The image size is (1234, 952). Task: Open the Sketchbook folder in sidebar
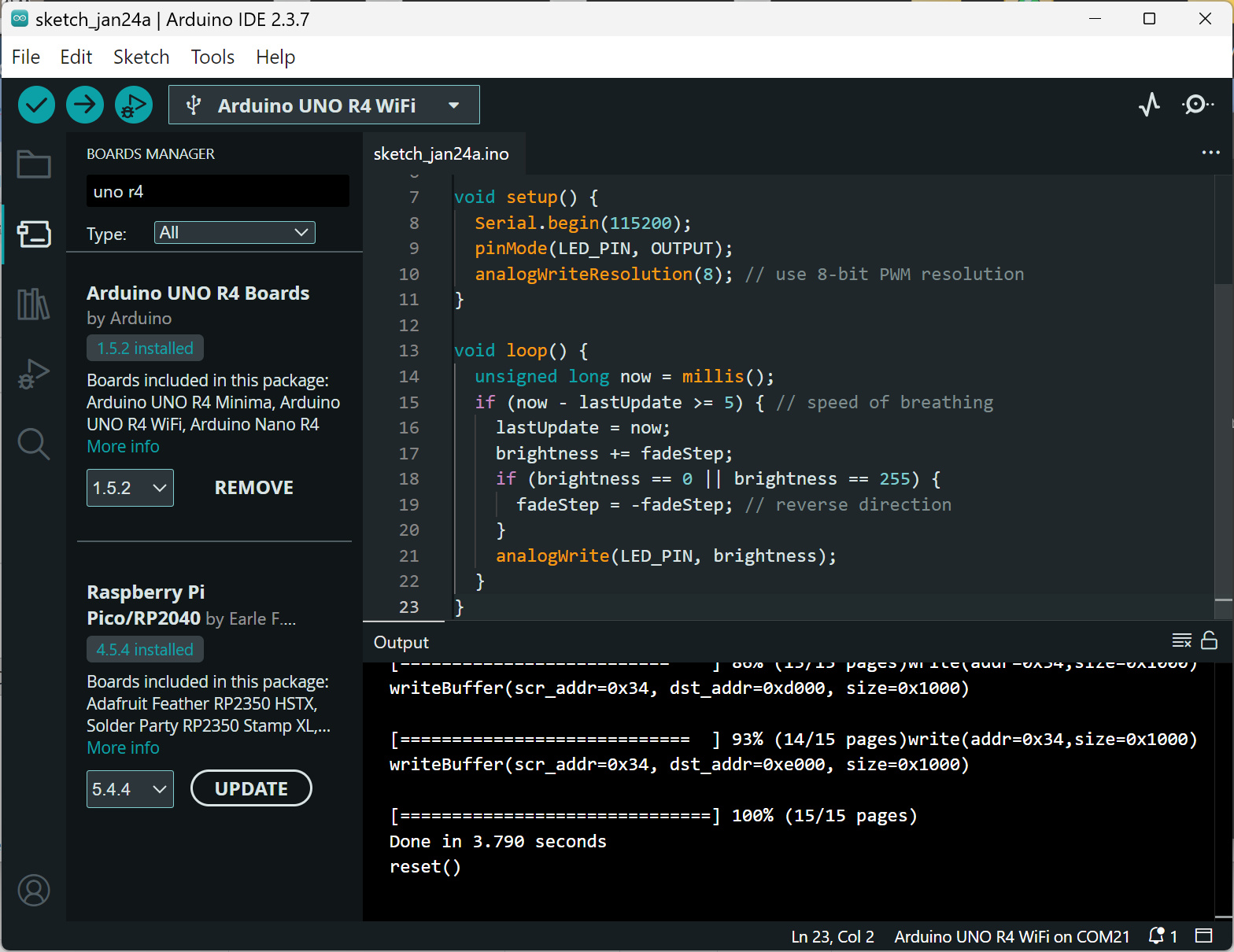pos(34,164)
